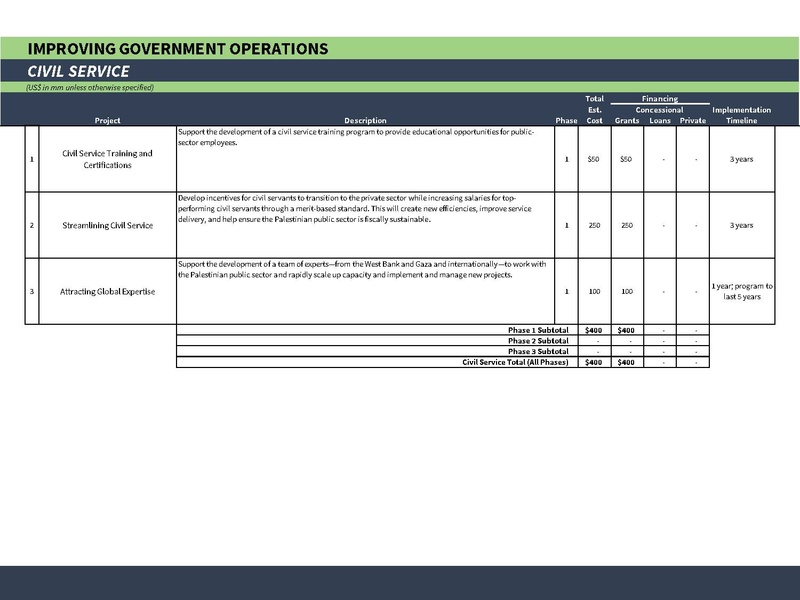The image size is (800, 600).
Task: Select the Phase 1 Subtotal label
Action: click(537, 330)
